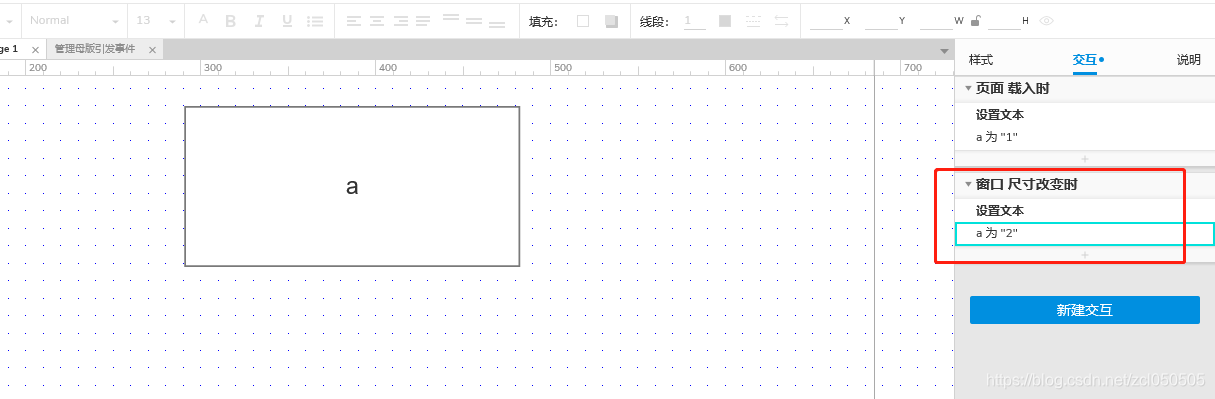Viewport: 1215px width, 399px height.
Task: Center text horizontally
Action: coord(377,20)
